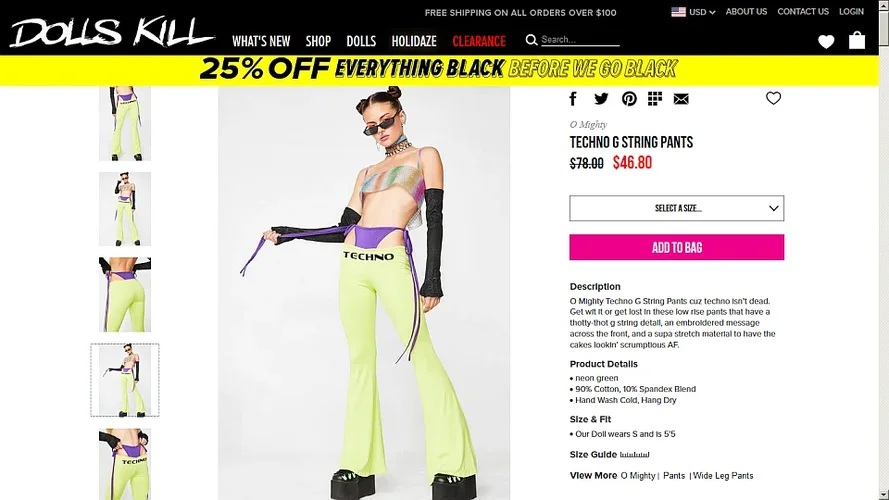Share via email envelope icon
Screen dimensions: 889x500
[x=681, y=99]
